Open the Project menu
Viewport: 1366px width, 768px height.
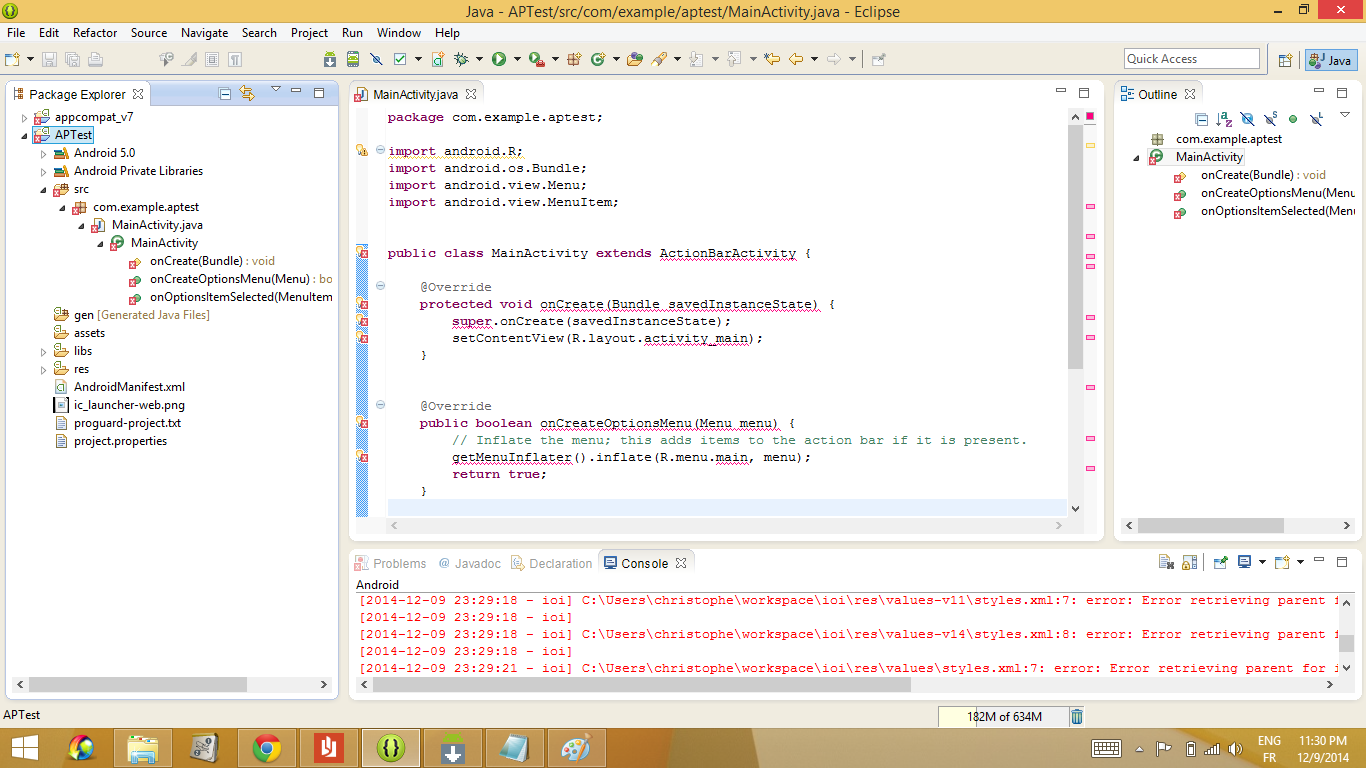click(x=310, y=33)
